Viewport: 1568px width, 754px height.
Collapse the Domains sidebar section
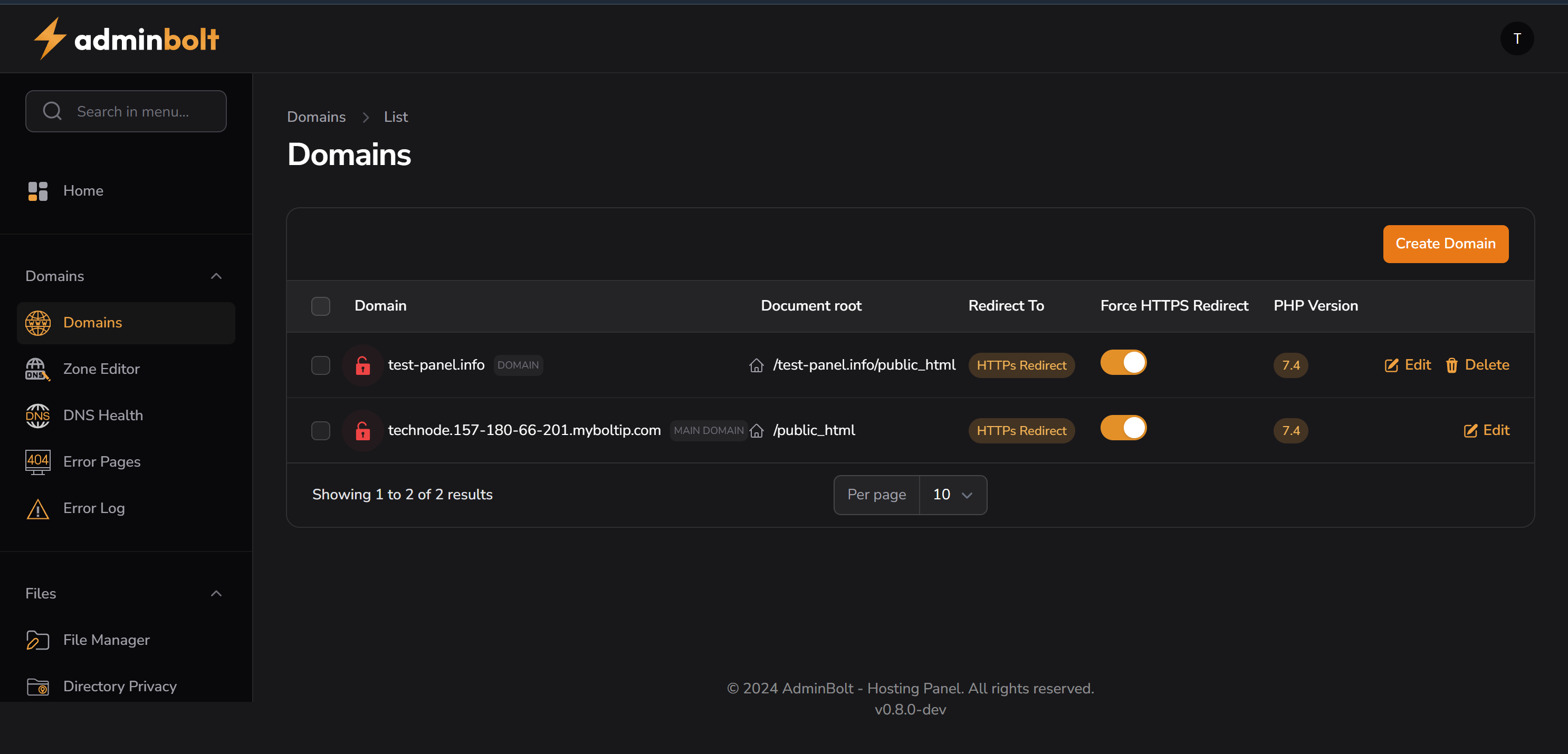tap(216, 276)
